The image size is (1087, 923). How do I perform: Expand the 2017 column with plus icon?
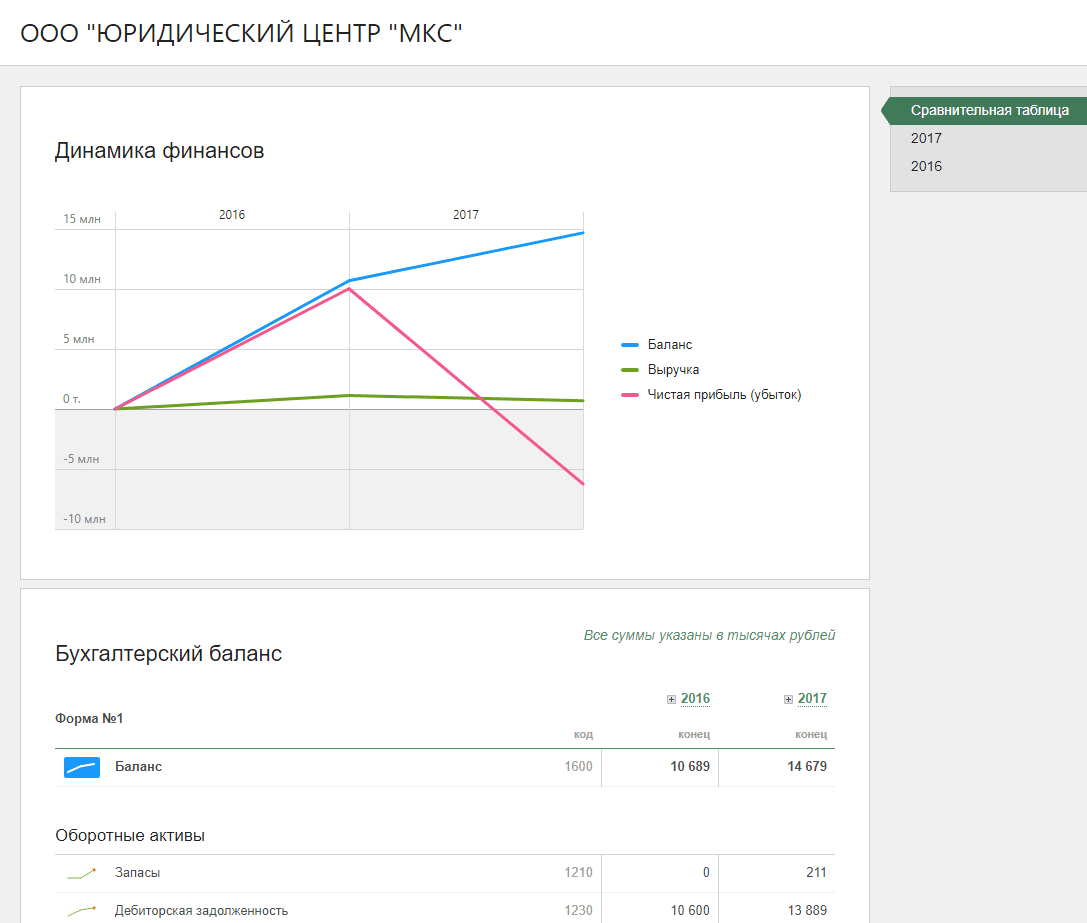(x=788, y=700)
